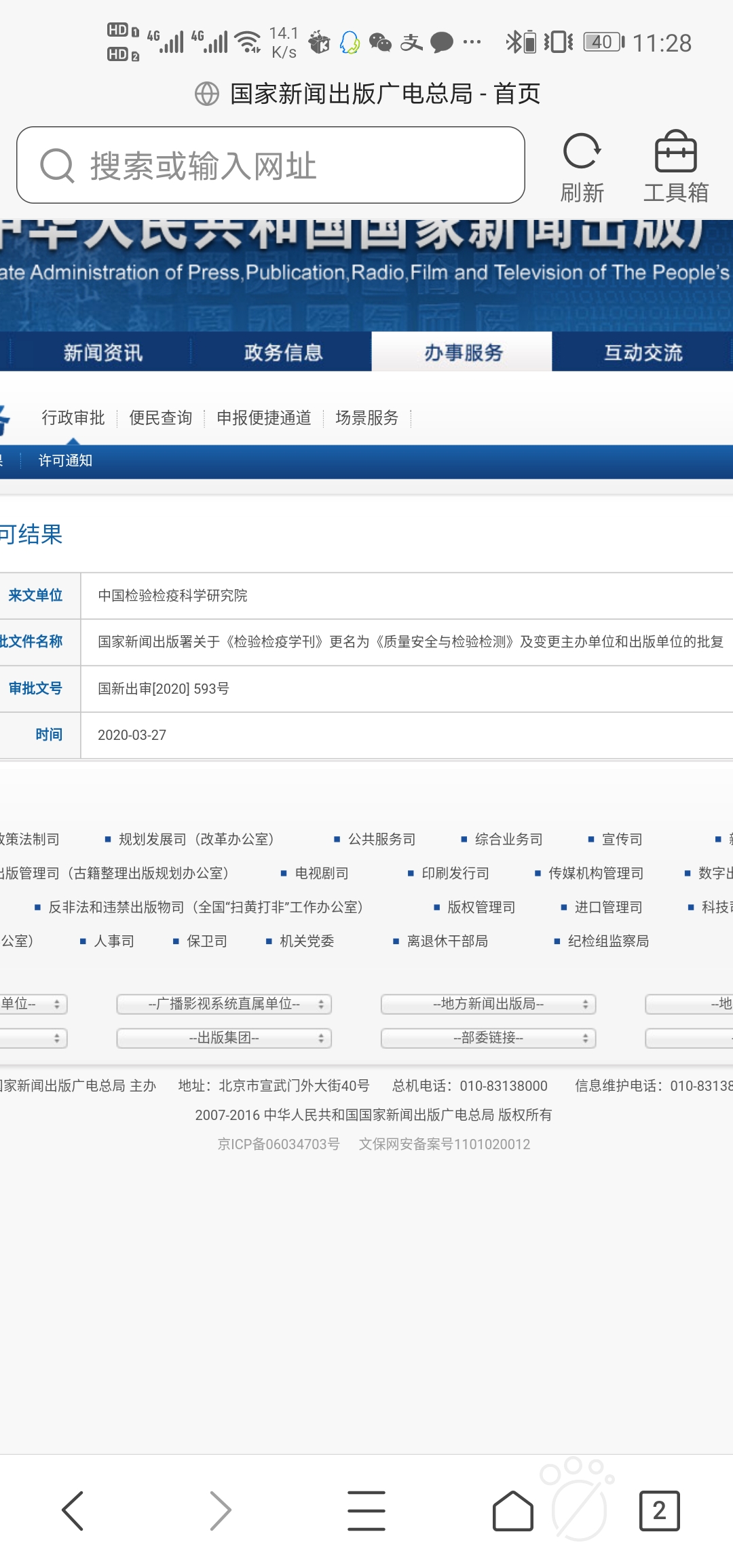This screenshot has height=1568, width=733.
Task: Select the 互动交流 tab
Action: point(643,352)
